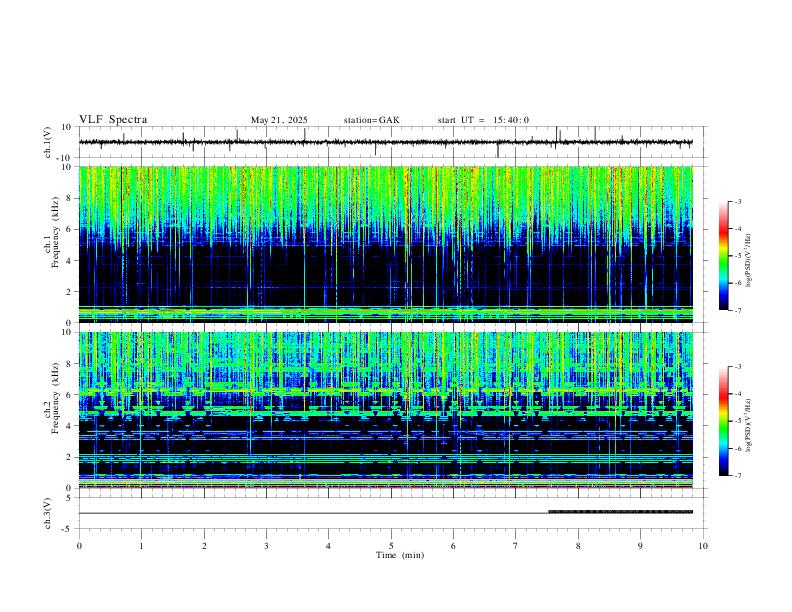The width and height of the screenshot is (792, 612).
Task: Click the "Time (min)" x-axis label
Action: [x=400, y=555]
